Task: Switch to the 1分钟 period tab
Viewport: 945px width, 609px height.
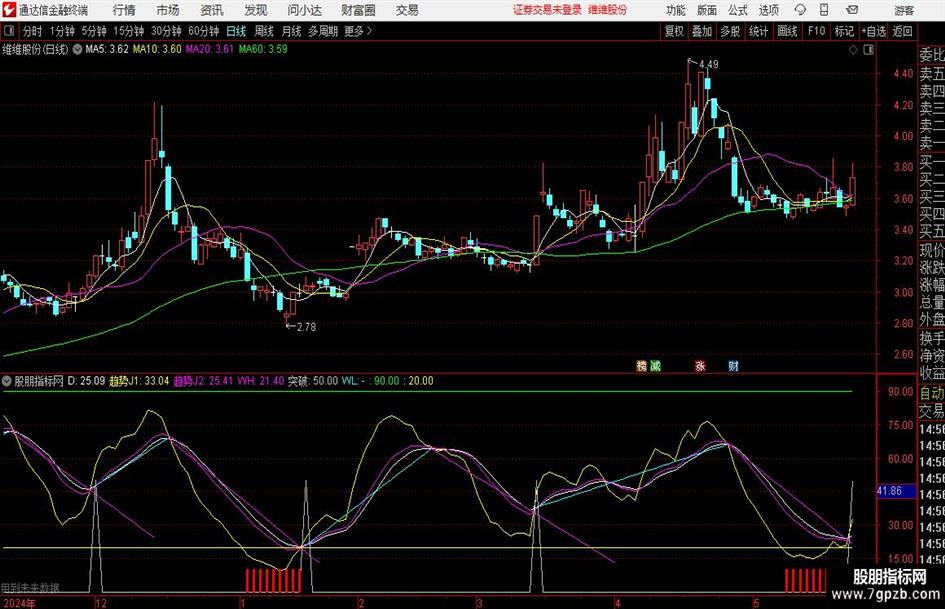Action: click(x=62, y=31)
